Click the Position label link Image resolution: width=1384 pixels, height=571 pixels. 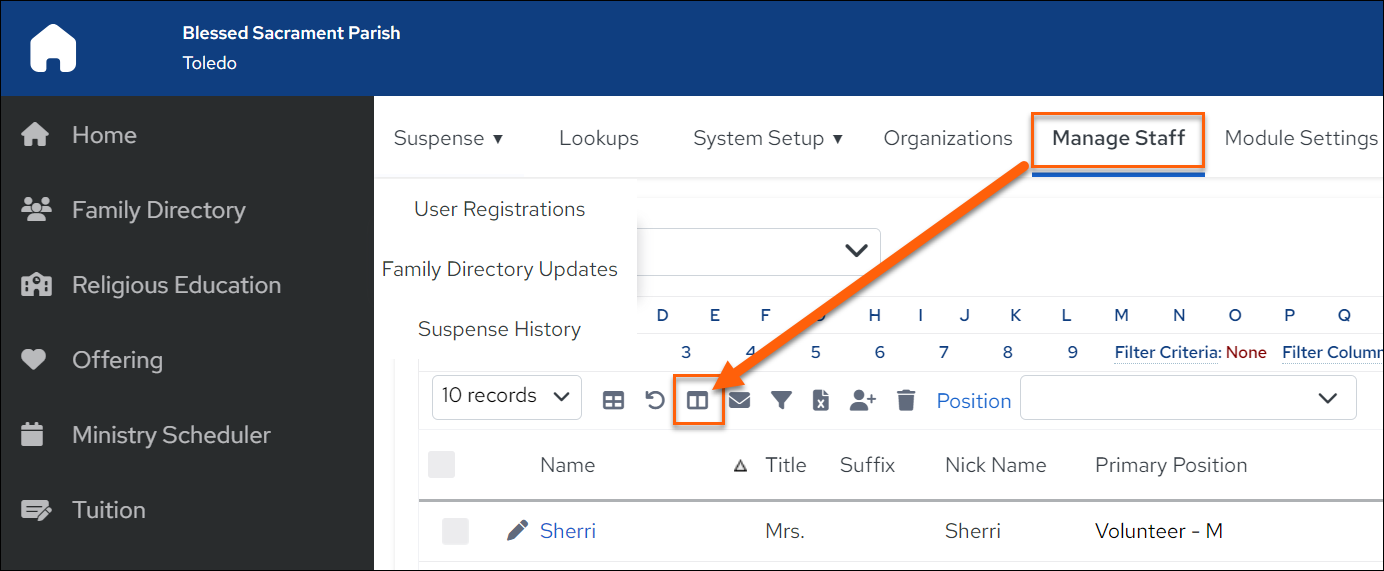tap(974, 401)
